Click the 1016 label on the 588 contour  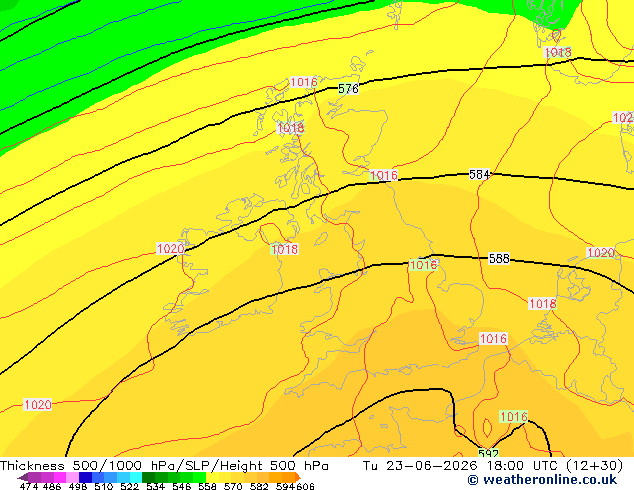coord(423,265)
